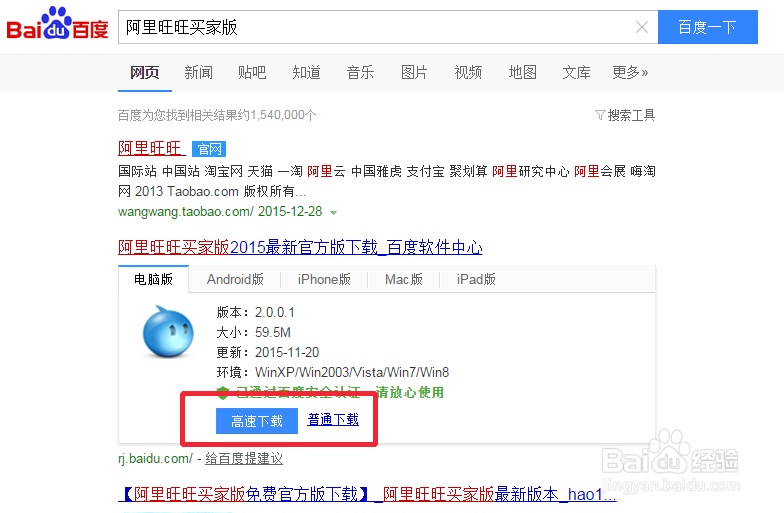Open 搜索工具 filter options
Screen dimensions: 784x513
(625, 116)
